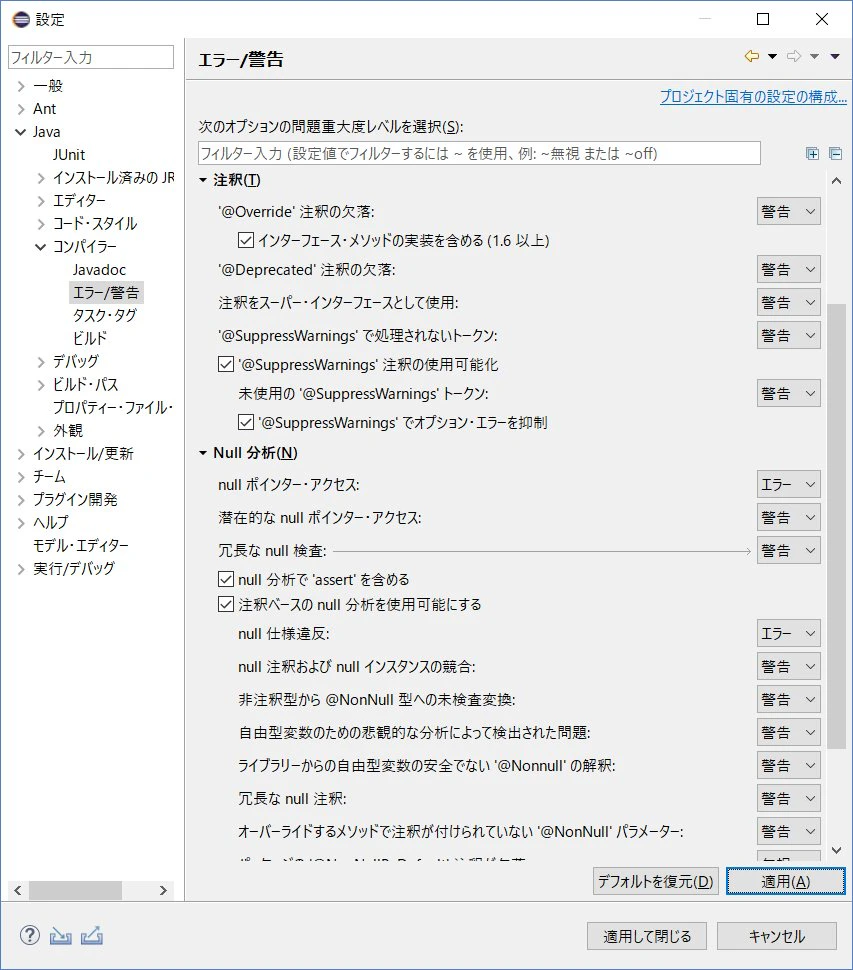Viewport: 853px width, 970px height.
Task: Toggle 注釈ベースの null 分析を使用可能にする checkbox
Action: point(226,604)
